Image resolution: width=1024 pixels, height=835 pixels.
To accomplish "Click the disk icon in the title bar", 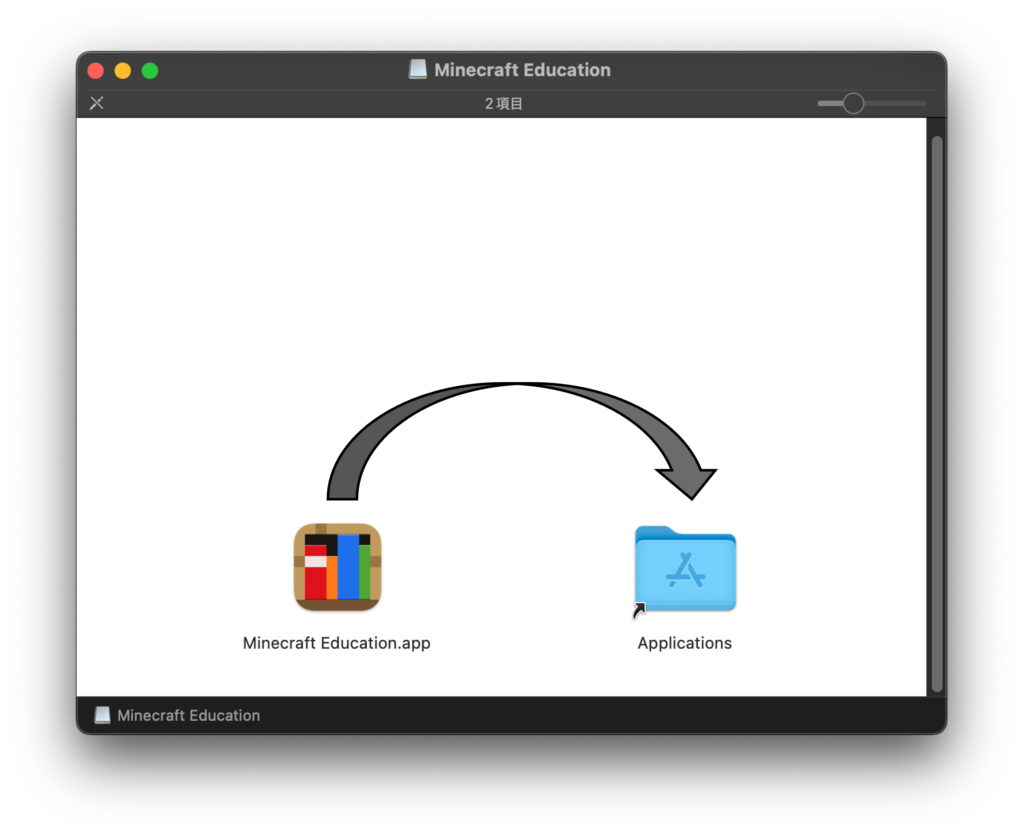I will point(418,70).
